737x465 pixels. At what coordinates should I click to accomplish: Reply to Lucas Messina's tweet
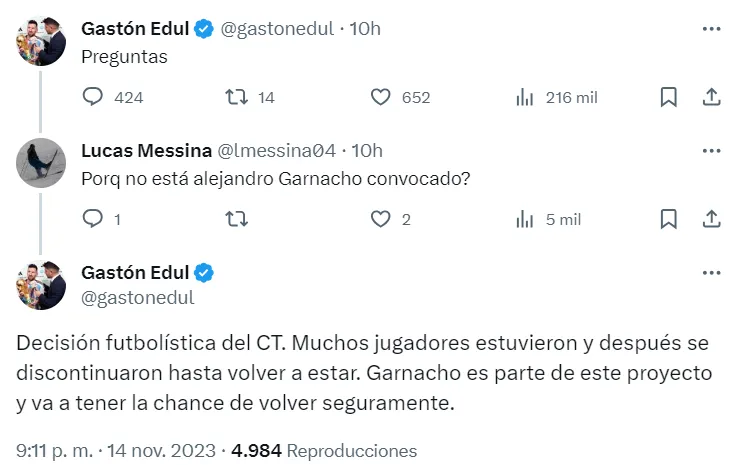pyautogui.click(x=93, y=219)
